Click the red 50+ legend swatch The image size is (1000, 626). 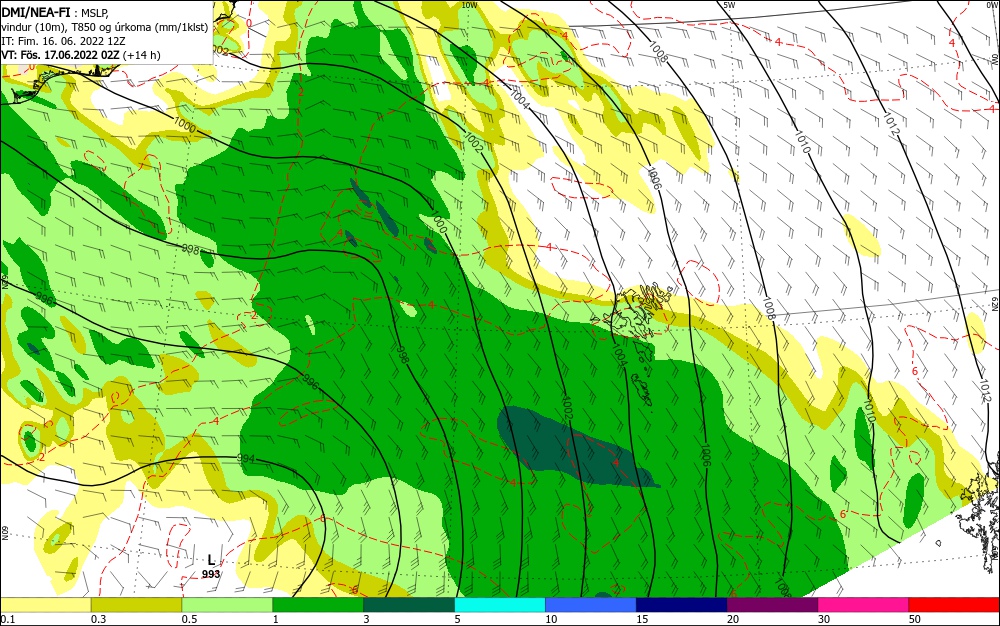coord(954,605)
